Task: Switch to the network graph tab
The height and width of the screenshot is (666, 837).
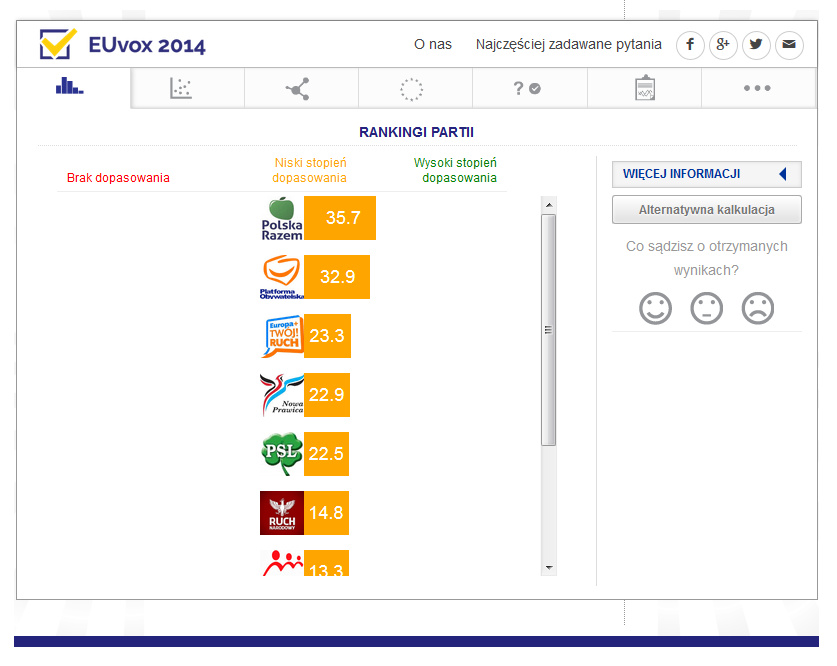Action: click(x=302, y=88)
